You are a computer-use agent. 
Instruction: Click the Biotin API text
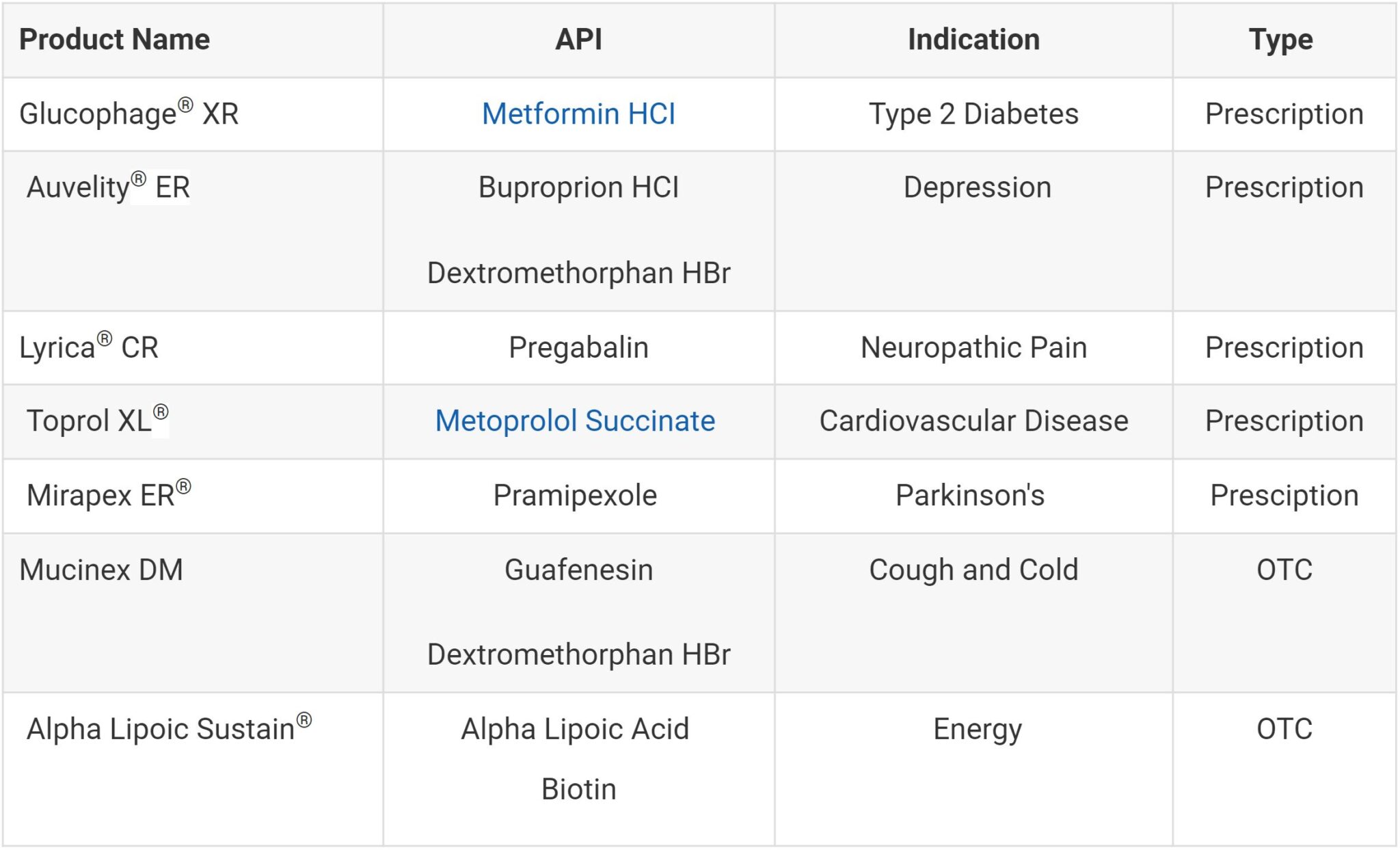[578, 789]
